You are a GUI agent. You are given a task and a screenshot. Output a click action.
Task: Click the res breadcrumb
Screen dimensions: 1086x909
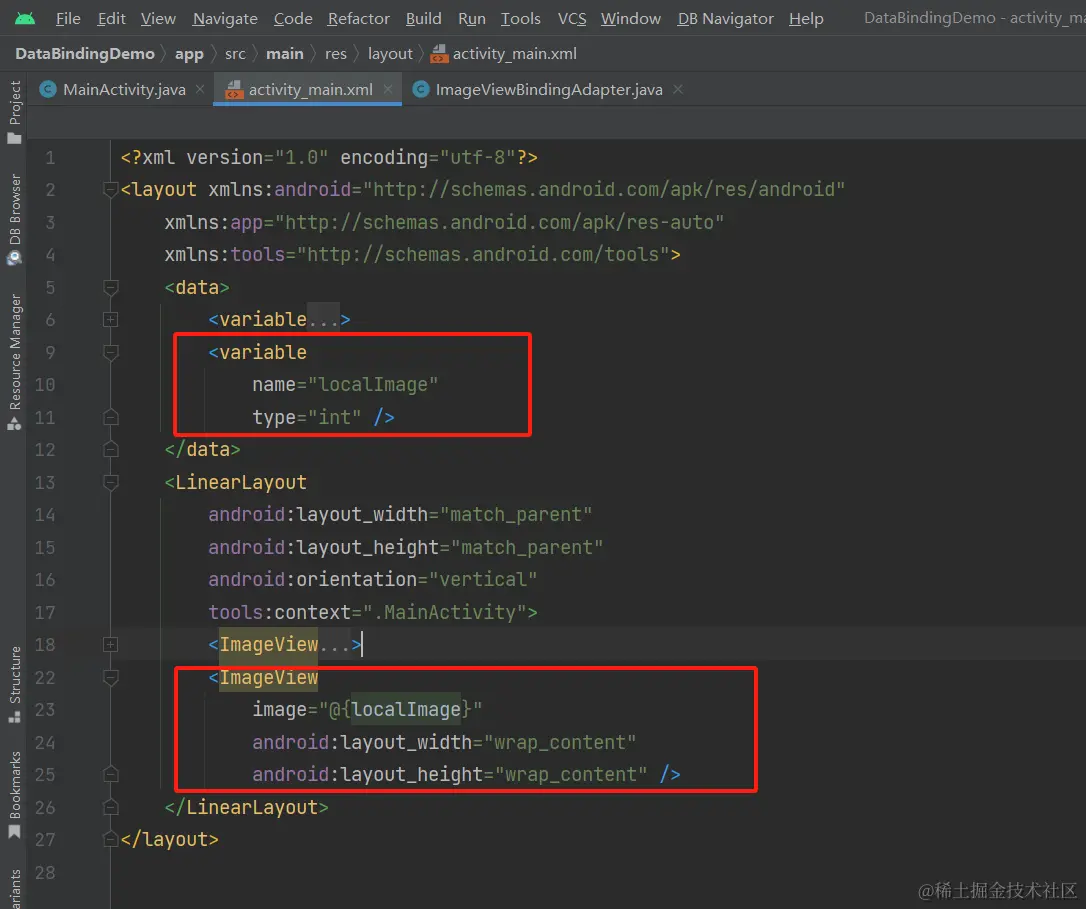coord(336,53)
